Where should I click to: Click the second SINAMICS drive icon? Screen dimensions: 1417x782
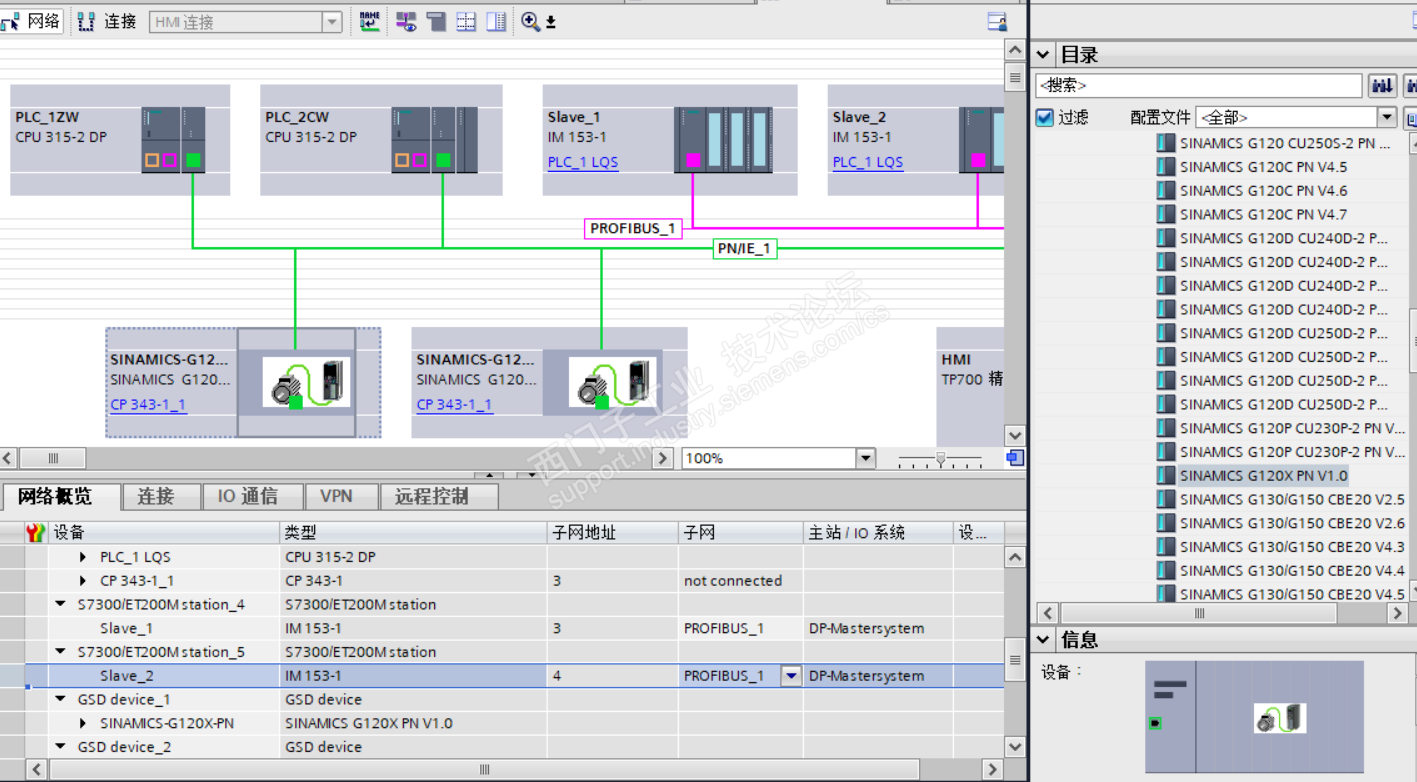coord(613,383)
